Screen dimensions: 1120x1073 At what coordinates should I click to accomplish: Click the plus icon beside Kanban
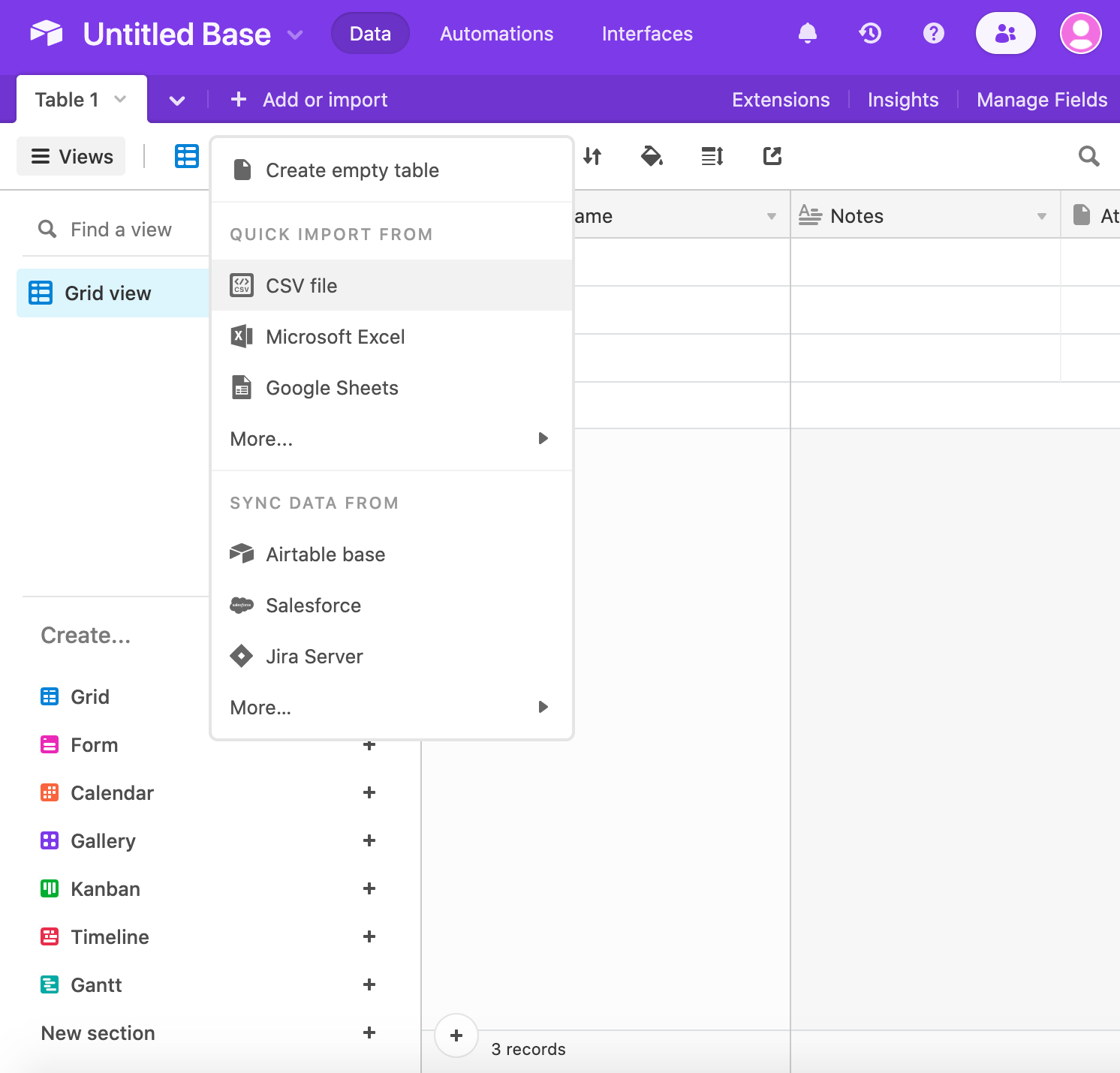coord(369,888)
